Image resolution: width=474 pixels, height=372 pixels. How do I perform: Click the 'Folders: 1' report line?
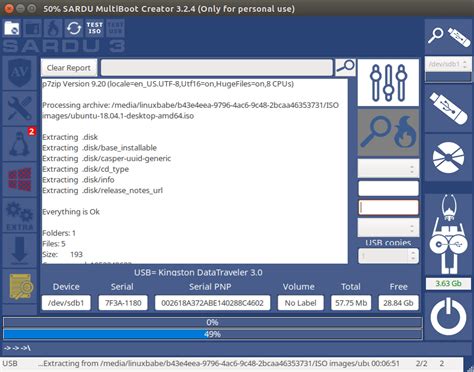pyautogui.click(x=59, y=233)
